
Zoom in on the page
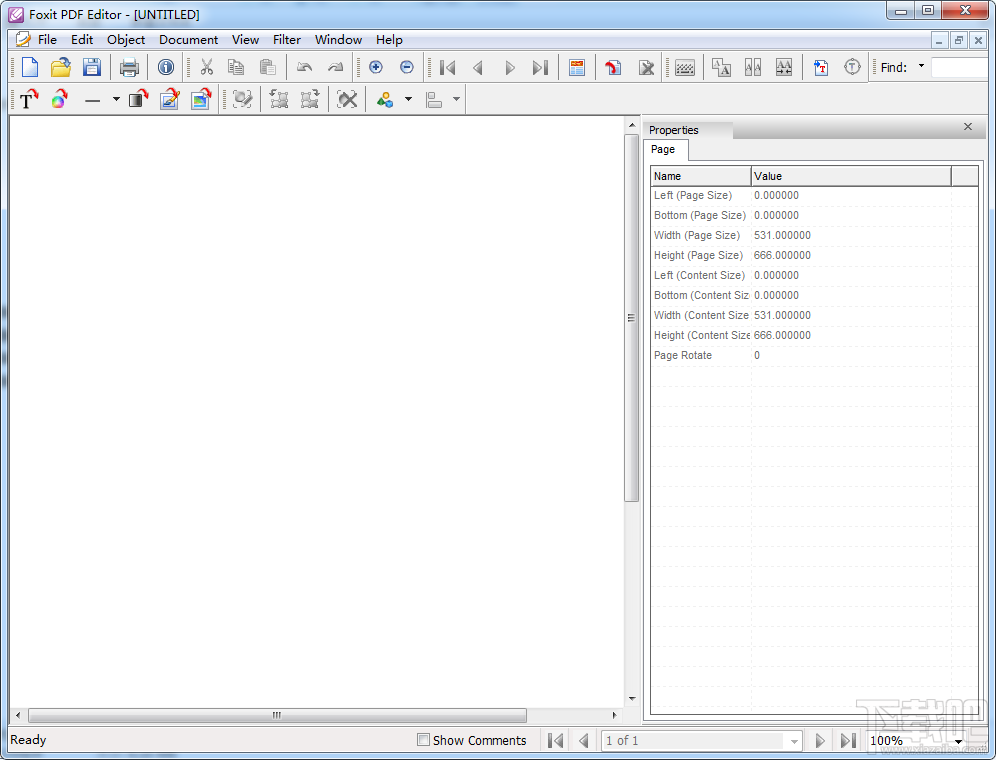[376, 67]
